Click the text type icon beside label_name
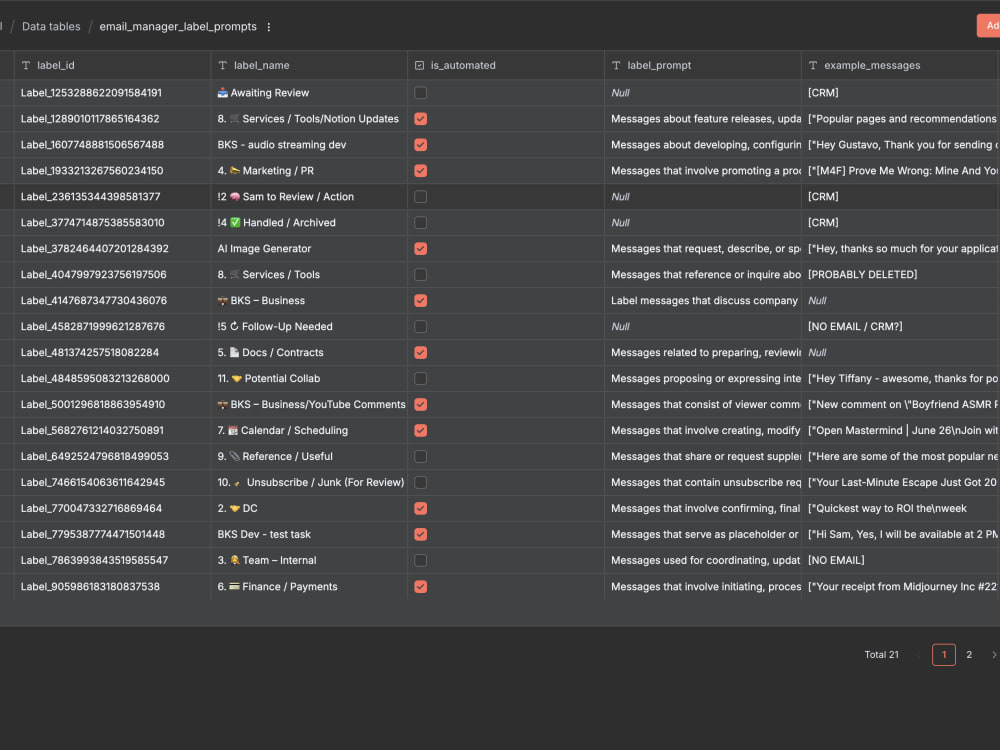This screenshot has height=750, width=1000. pos(223,65)
